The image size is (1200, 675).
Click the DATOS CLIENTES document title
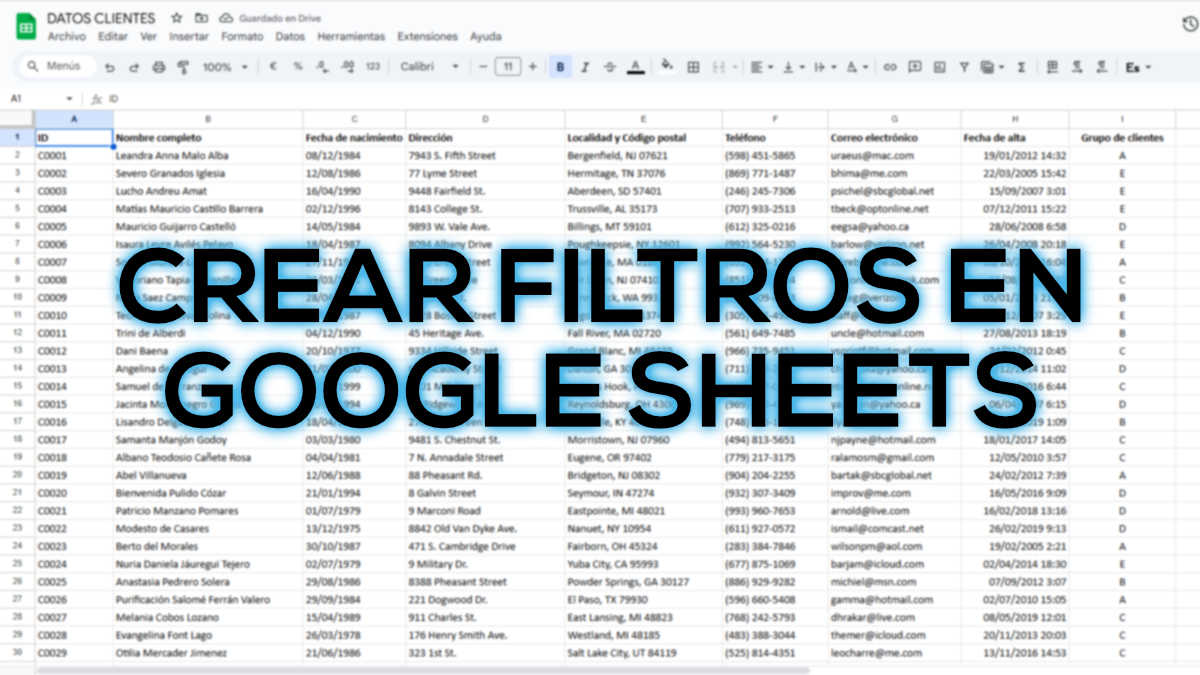tap(101, 18)
